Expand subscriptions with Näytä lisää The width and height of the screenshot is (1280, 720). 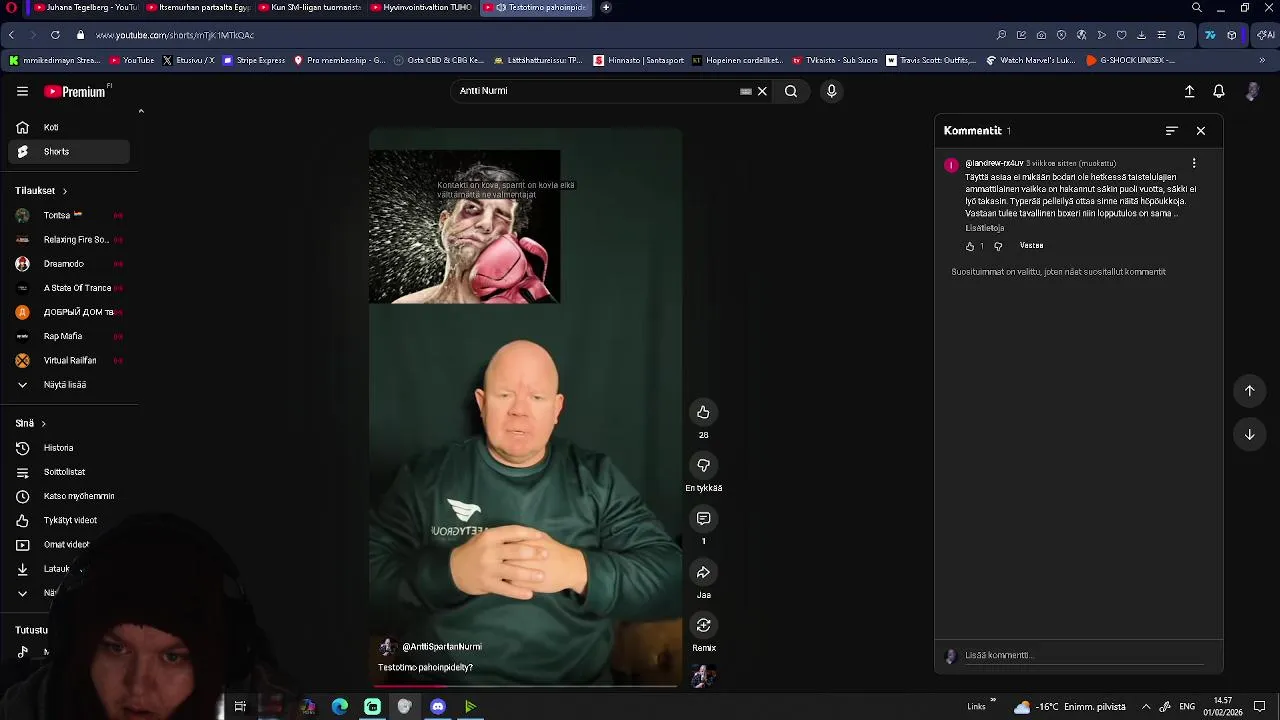(68, 385)
